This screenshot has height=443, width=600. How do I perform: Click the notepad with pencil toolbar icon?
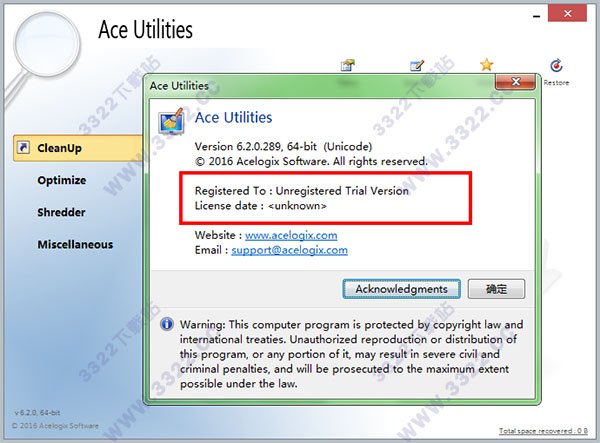pyautogui.click(x=417, y=65)
